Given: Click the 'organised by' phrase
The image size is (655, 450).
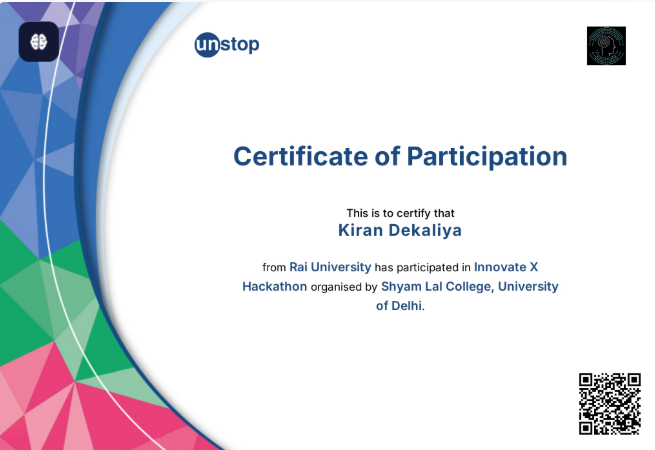Looking at the screenshot, I should 344,287.
